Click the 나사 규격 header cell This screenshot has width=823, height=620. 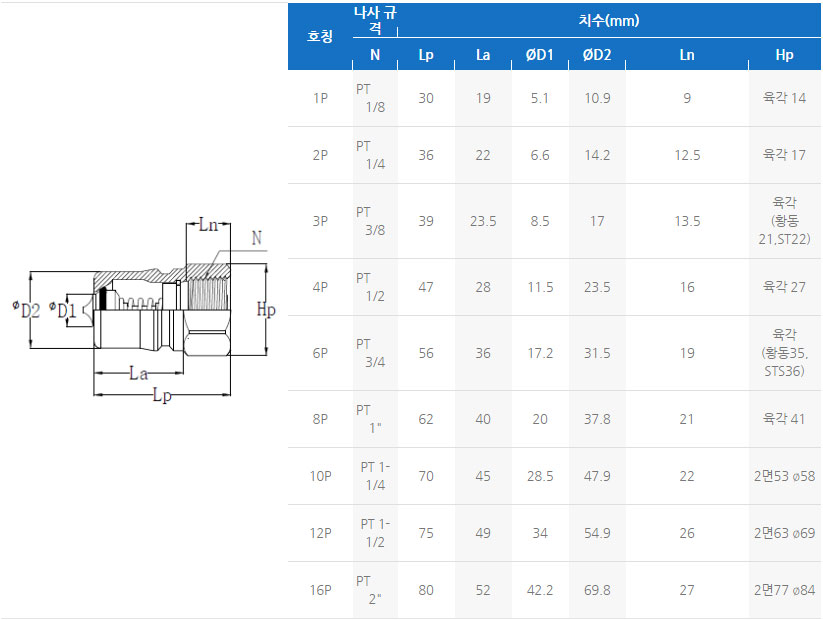tap(375, 20)
